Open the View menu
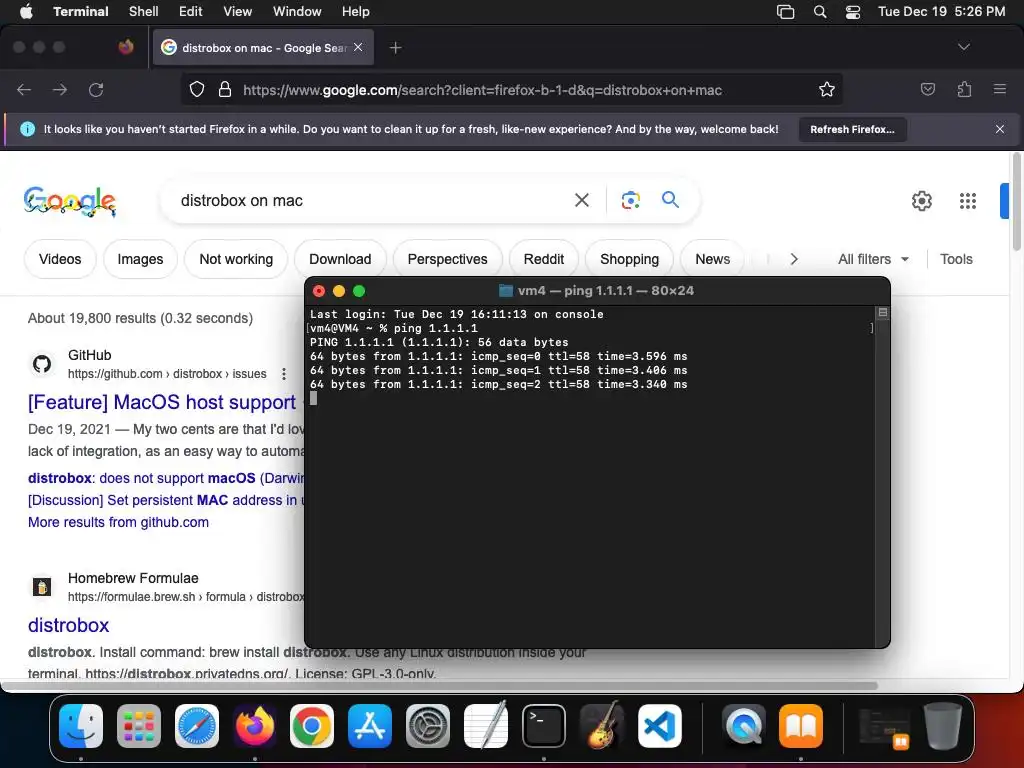 point(238,12)
